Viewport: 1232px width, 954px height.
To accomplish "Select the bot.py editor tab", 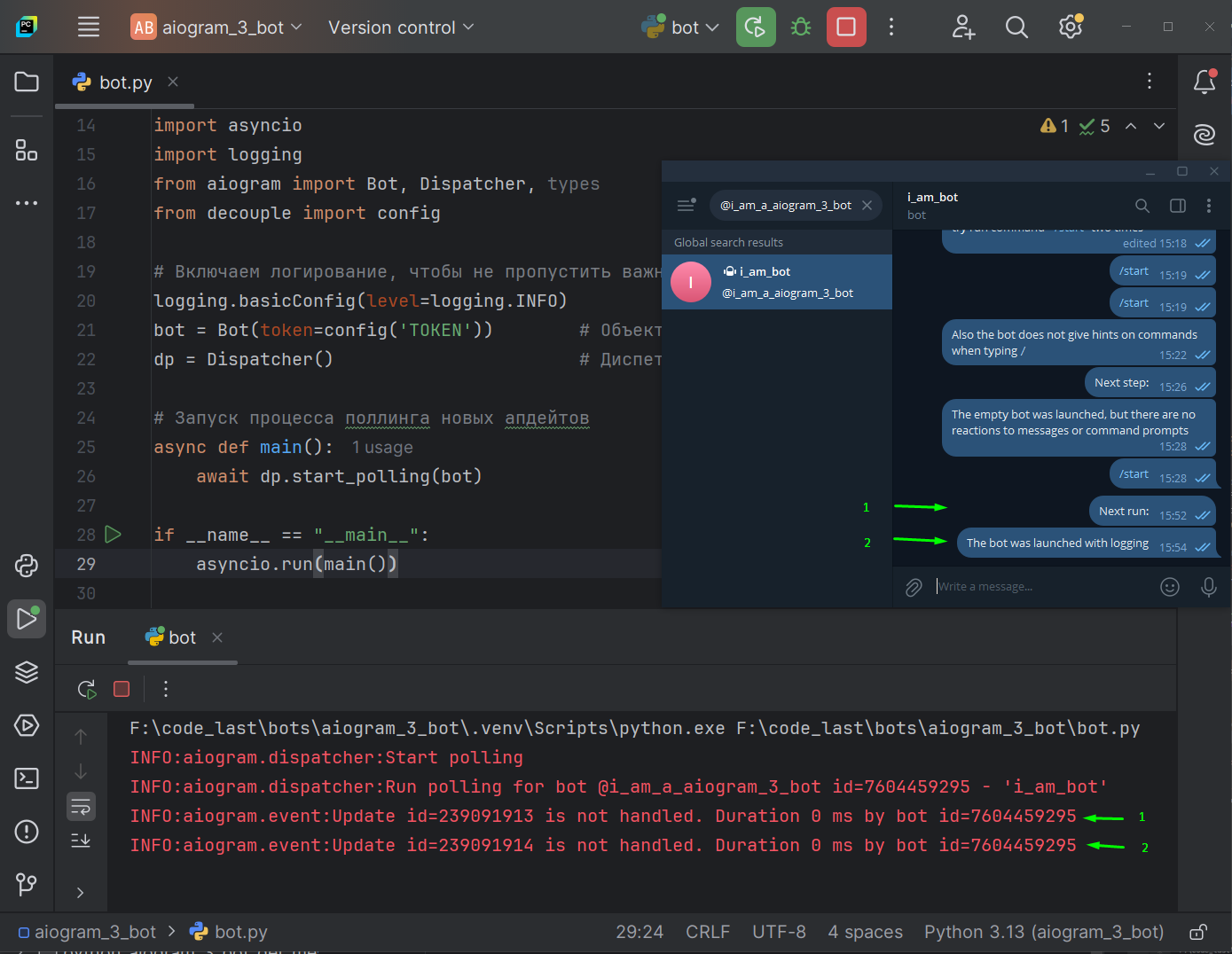I will (124, 82).
